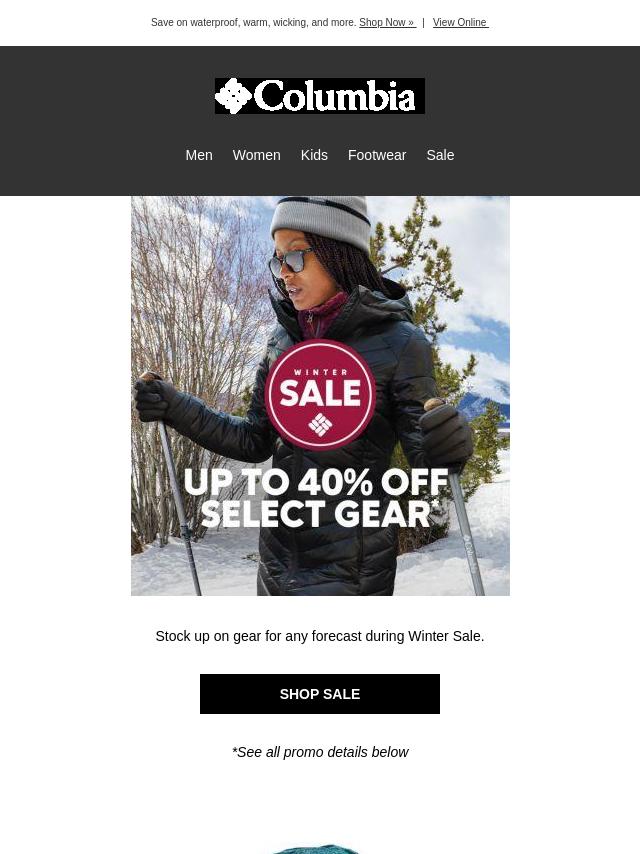This screenshot has width=640, height=854.
Task: Click the red Winter Sale circular badge
Action: pos(320,393)
